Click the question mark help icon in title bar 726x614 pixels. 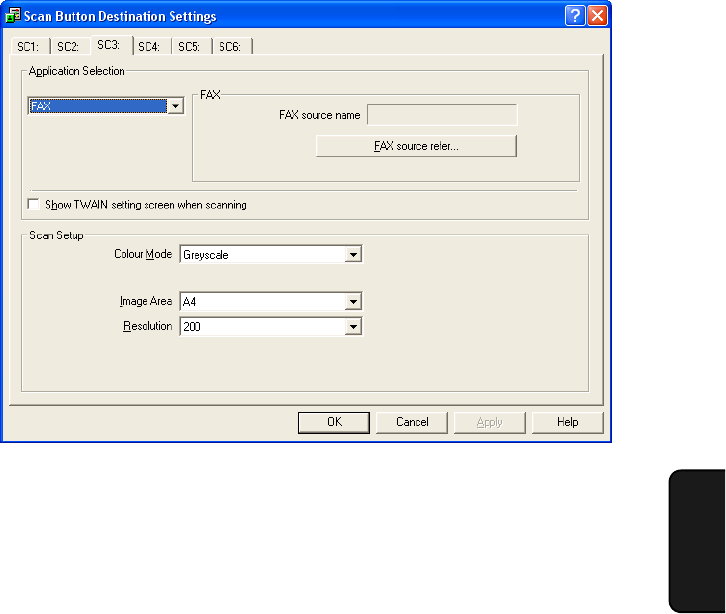(574, 16)
